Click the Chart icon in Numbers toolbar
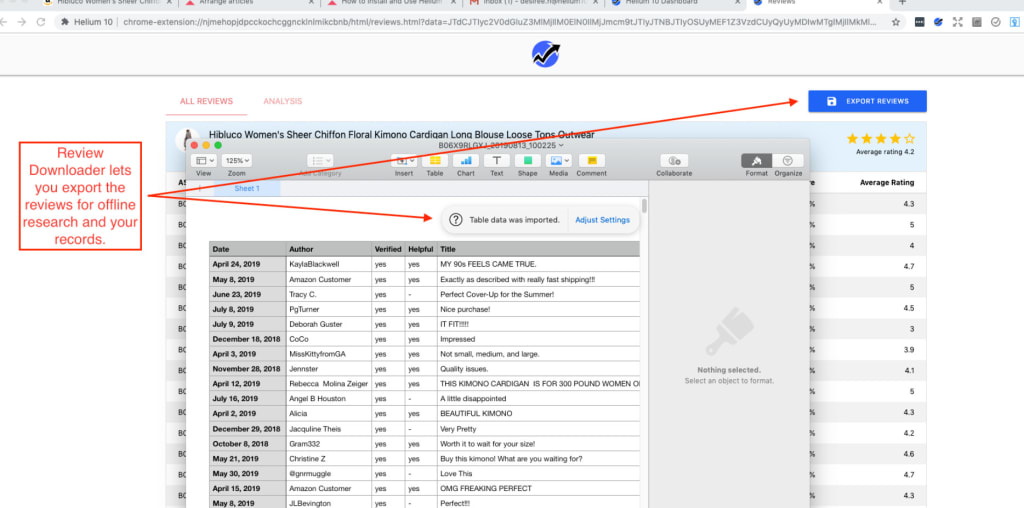The height and width of the screenshot is (508, 1024). pos(466,161)
